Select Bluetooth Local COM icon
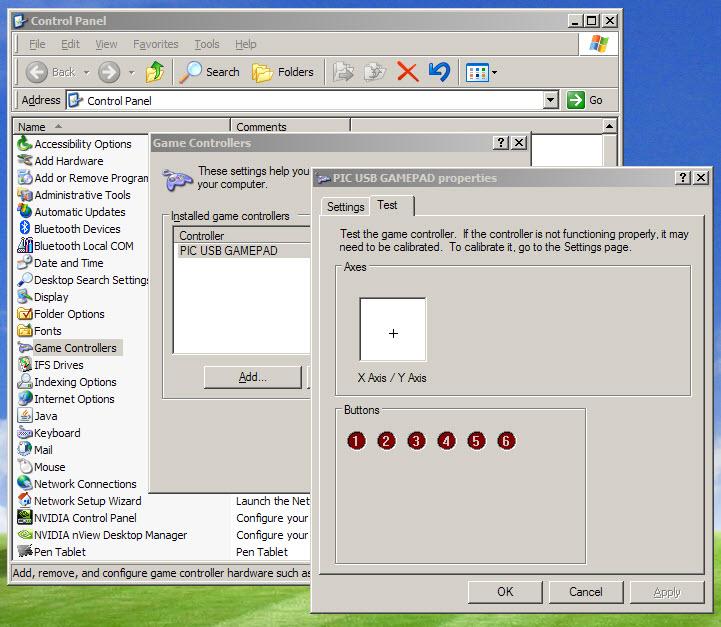The width and height of the screenshot is (721, 627). point(24,246)
